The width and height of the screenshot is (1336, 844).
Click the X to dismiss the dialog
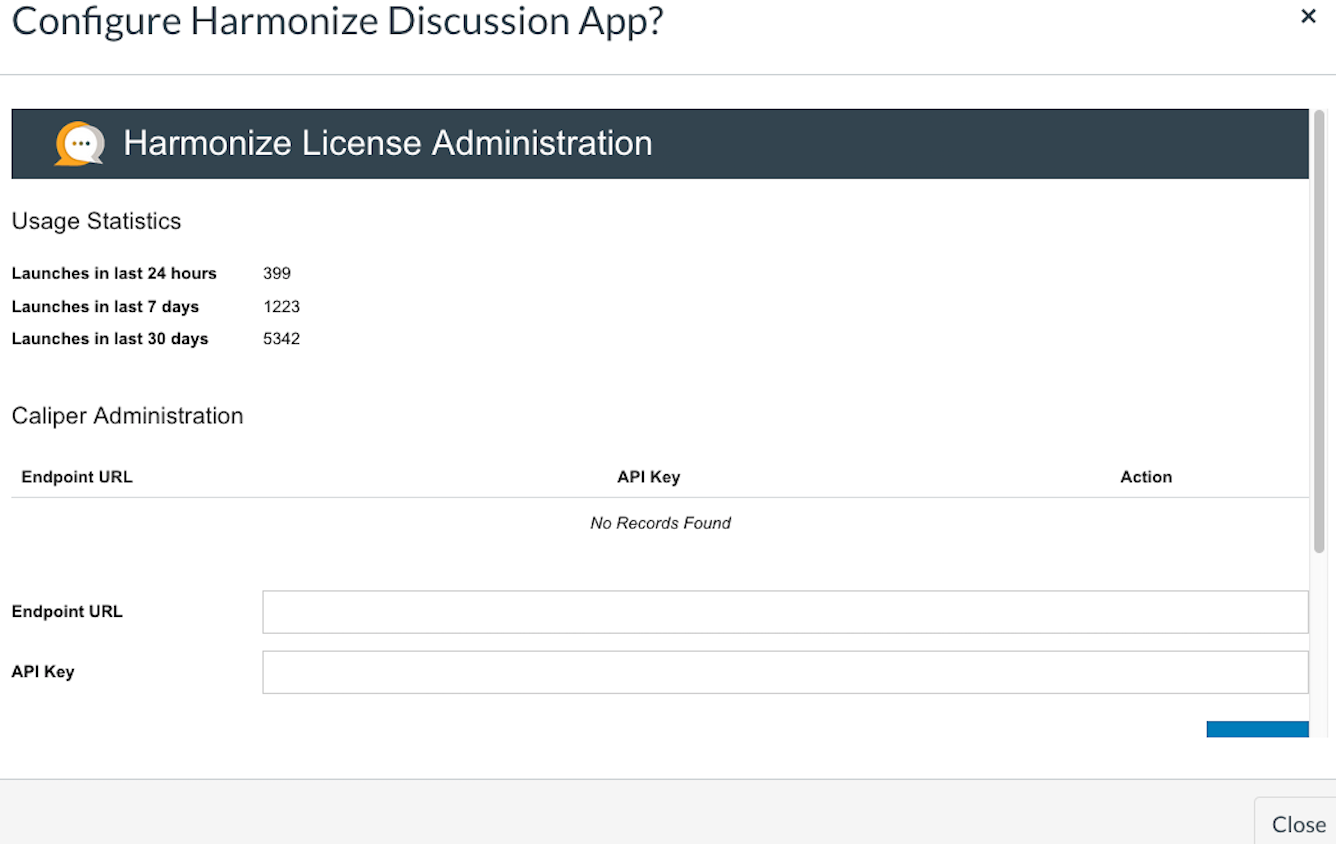pyautogui.click(x=1308, y=16)
